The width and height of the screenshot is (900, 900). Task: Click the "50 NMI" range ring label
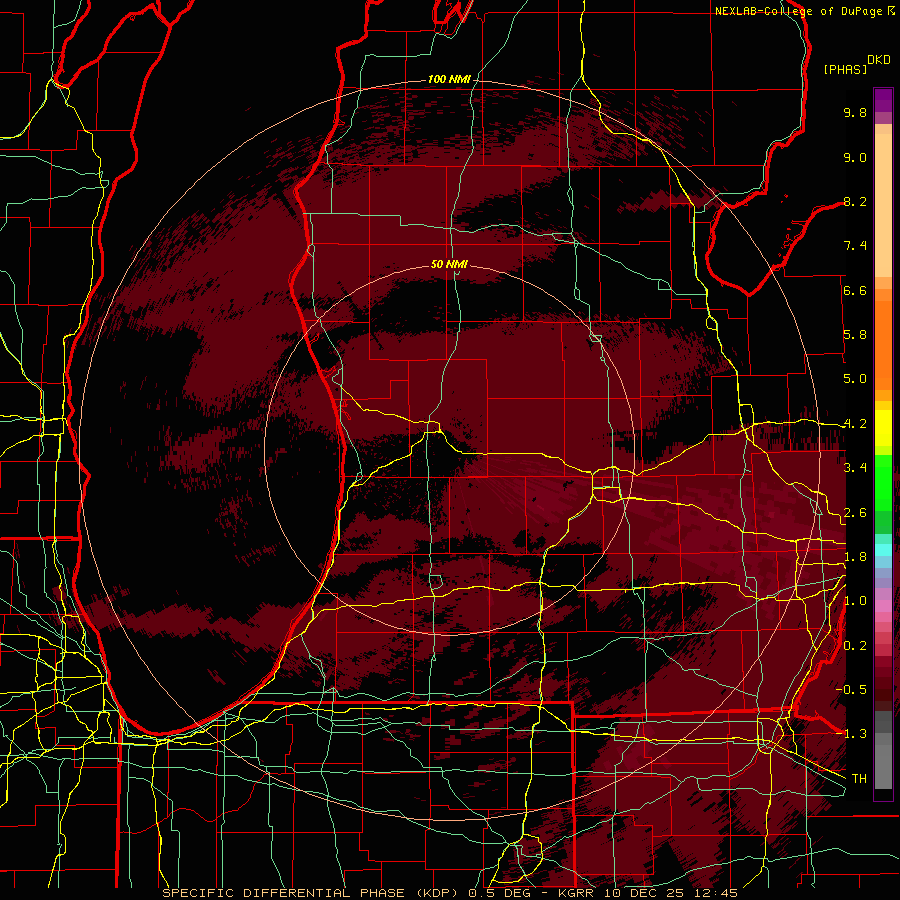tap(449, 264)
